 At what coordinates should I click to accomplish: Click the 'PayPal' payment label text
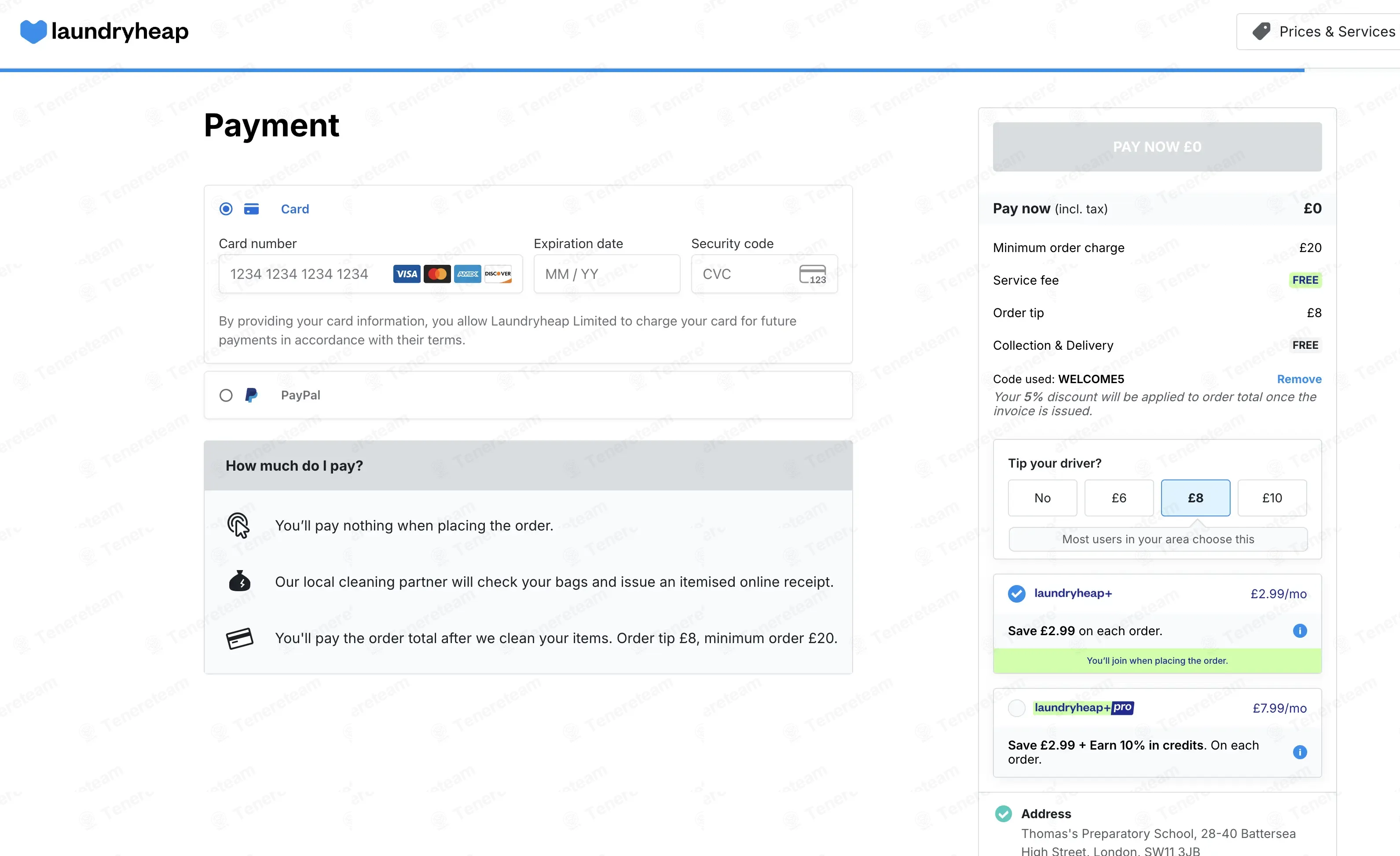[x=301, y=395]
